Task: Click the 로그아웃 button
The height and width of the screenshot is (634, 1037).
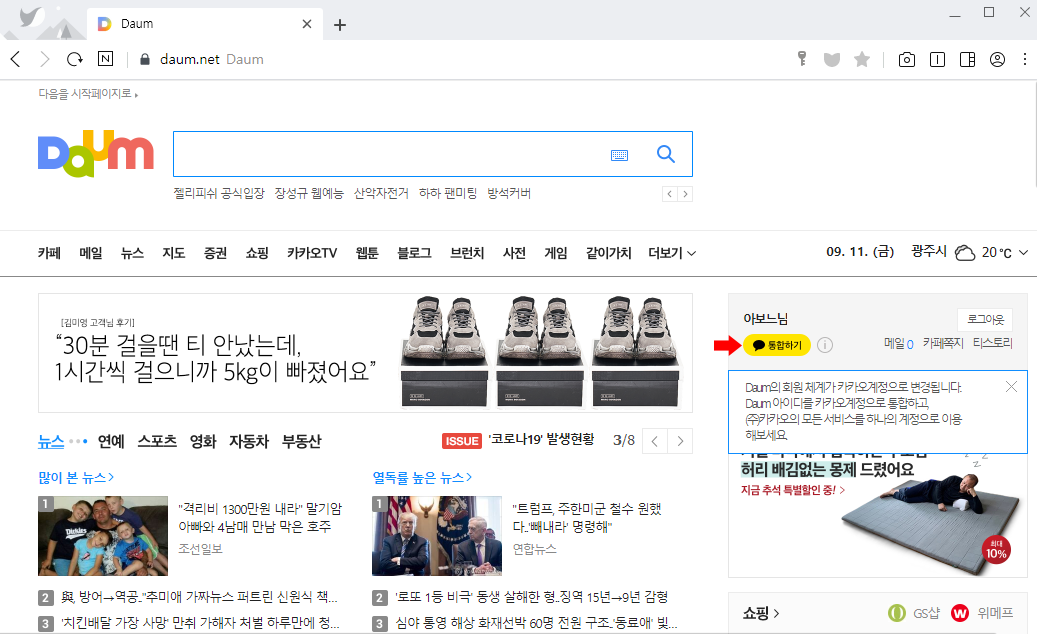Action: point(985,319)
